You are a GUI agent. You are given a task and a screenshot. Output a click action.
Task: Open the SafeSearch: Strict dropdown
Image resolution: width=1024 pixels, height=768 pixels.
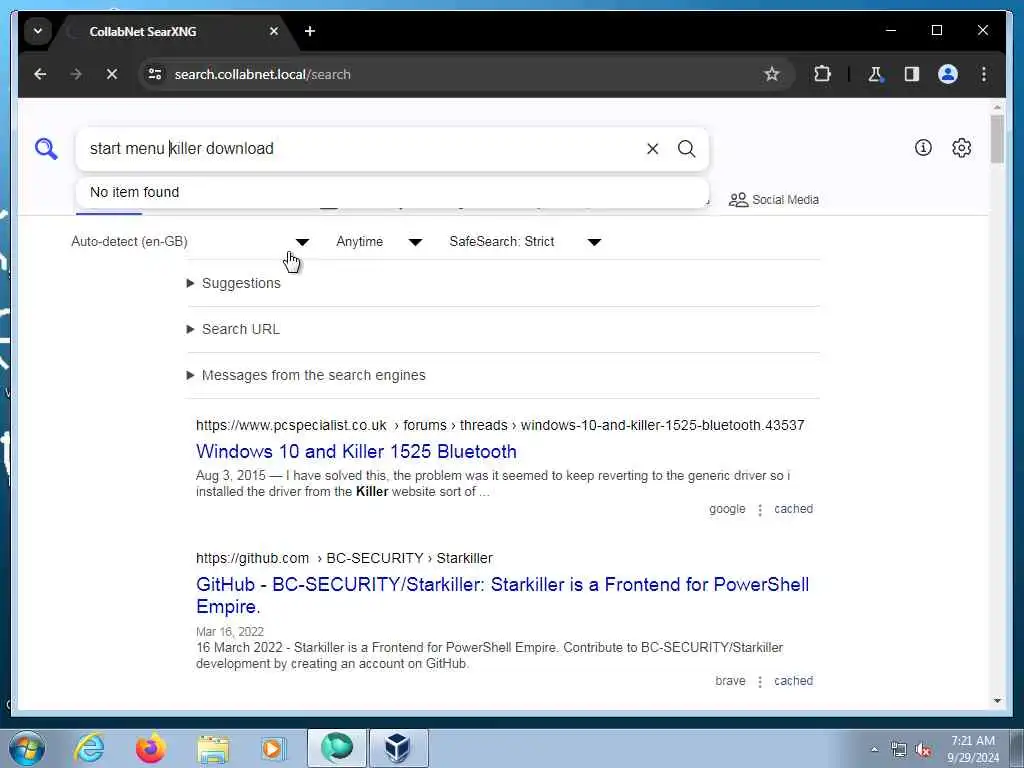coord(524,242)
